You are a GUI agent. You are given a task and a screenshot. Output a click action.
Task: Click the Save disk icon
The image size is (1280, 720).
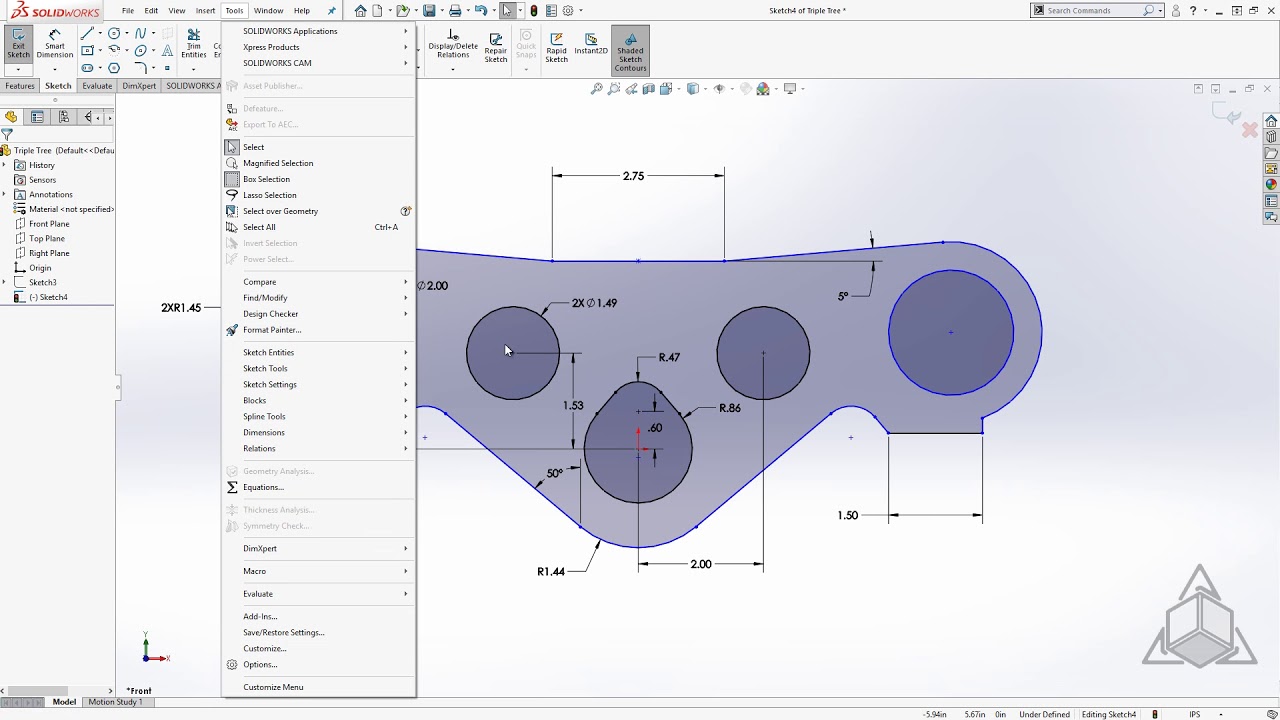pos(429,11)
